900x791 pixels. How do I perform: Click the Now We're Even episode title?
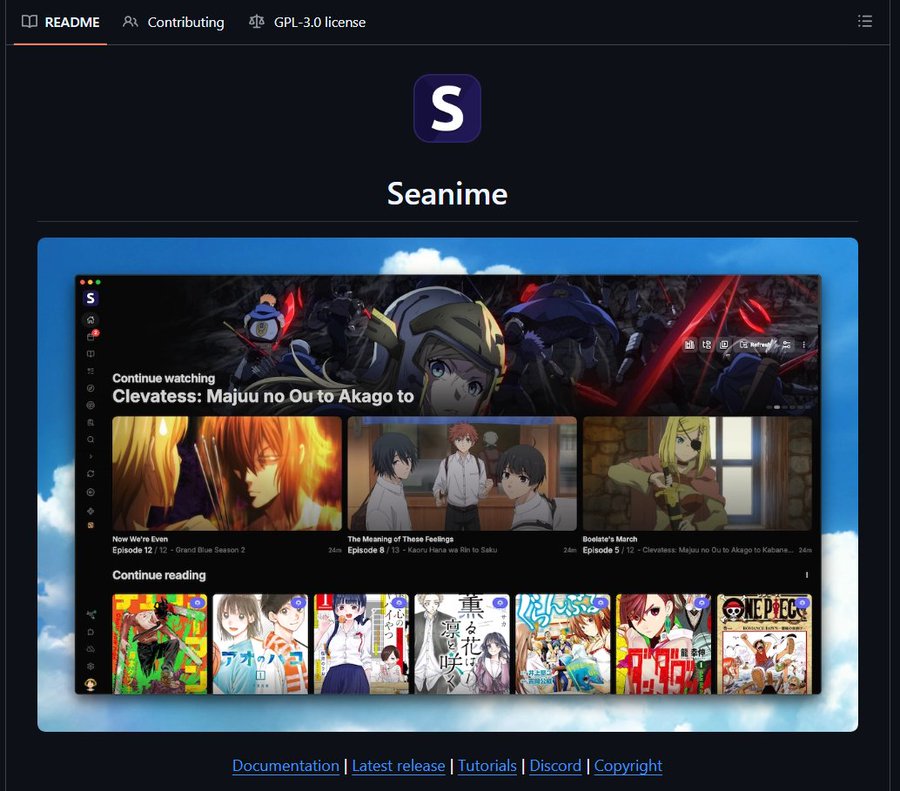click(140, 539)
